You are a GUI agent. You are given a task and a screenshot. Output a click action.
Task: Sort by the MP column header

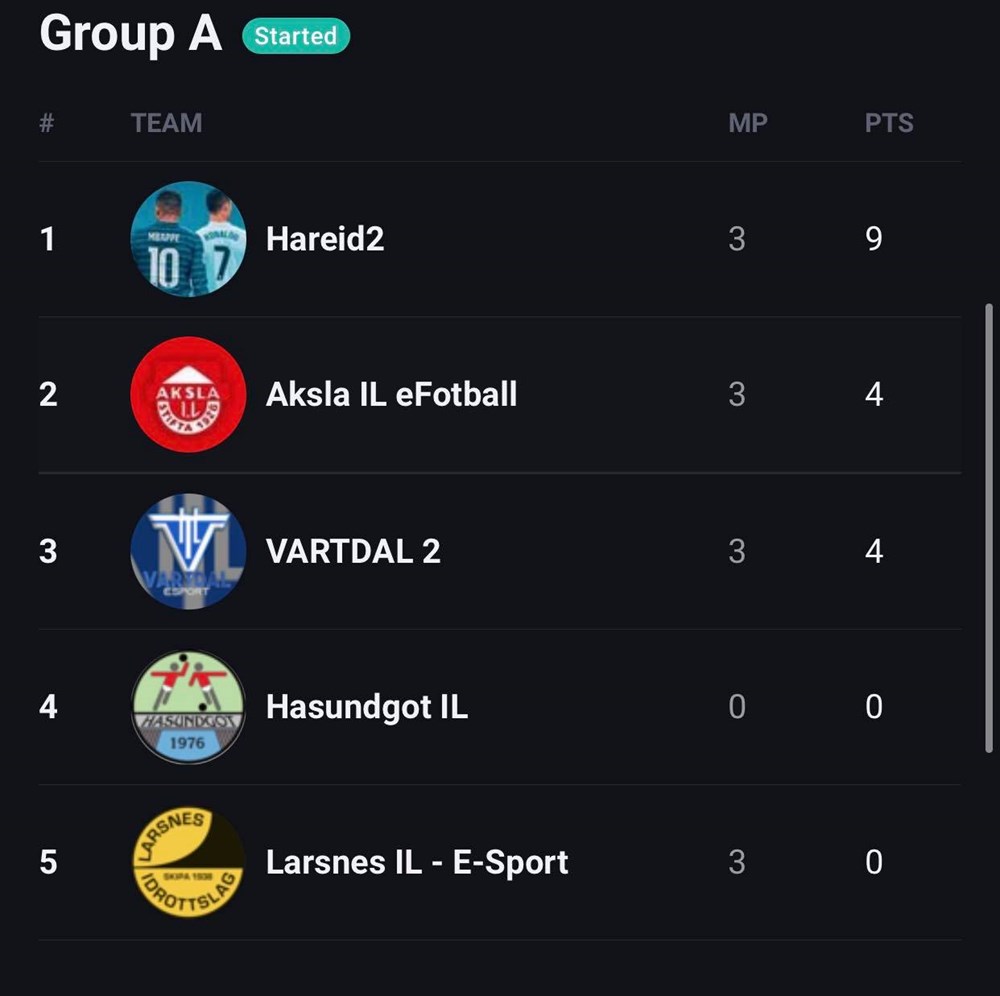(x=748, y=123)
